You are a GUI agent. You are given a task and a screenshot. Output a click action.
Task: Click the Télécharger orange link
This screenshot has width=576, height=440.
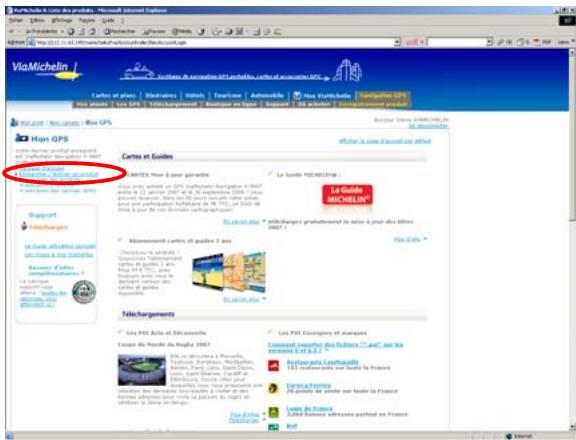48,227
